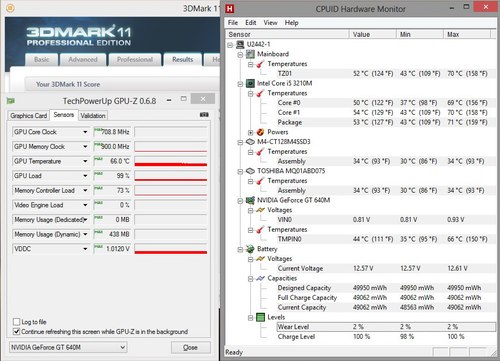
Task: Enable the Log to file checkbox
Action: (x=16, y=322)
